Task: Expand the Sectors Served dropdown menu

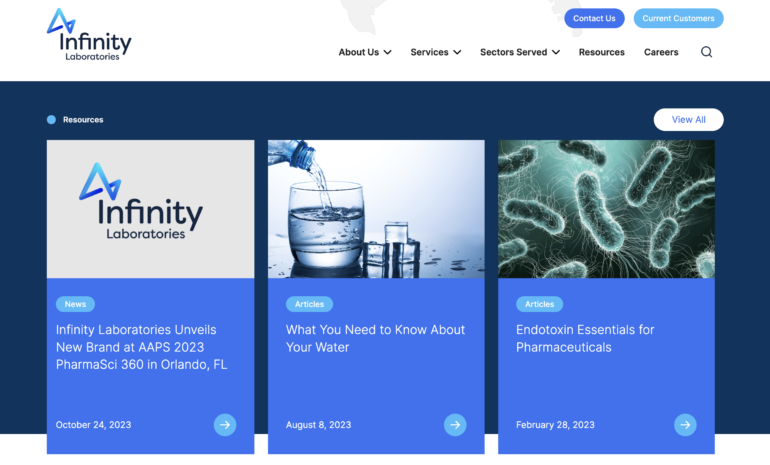Action: point(519,52)
